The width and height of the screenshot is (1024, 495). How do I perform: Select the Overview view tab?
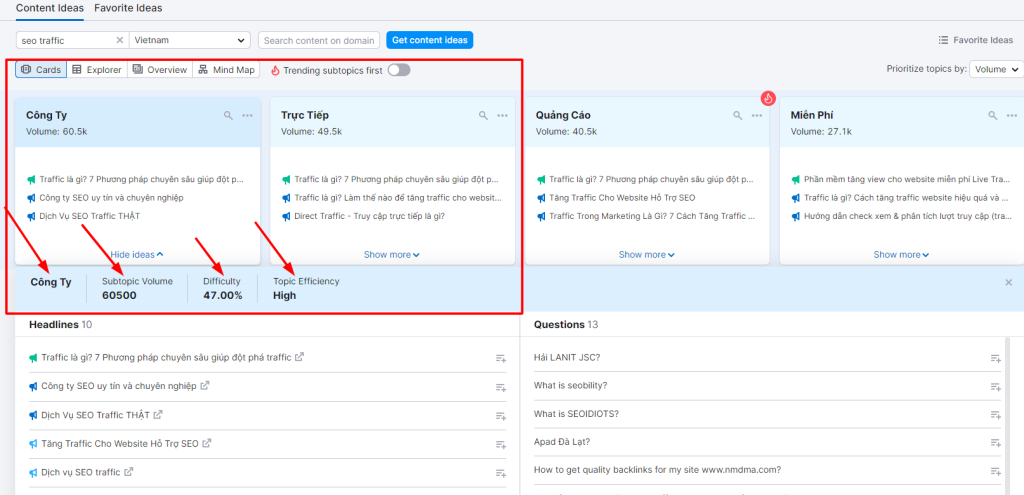pos(160,70)
